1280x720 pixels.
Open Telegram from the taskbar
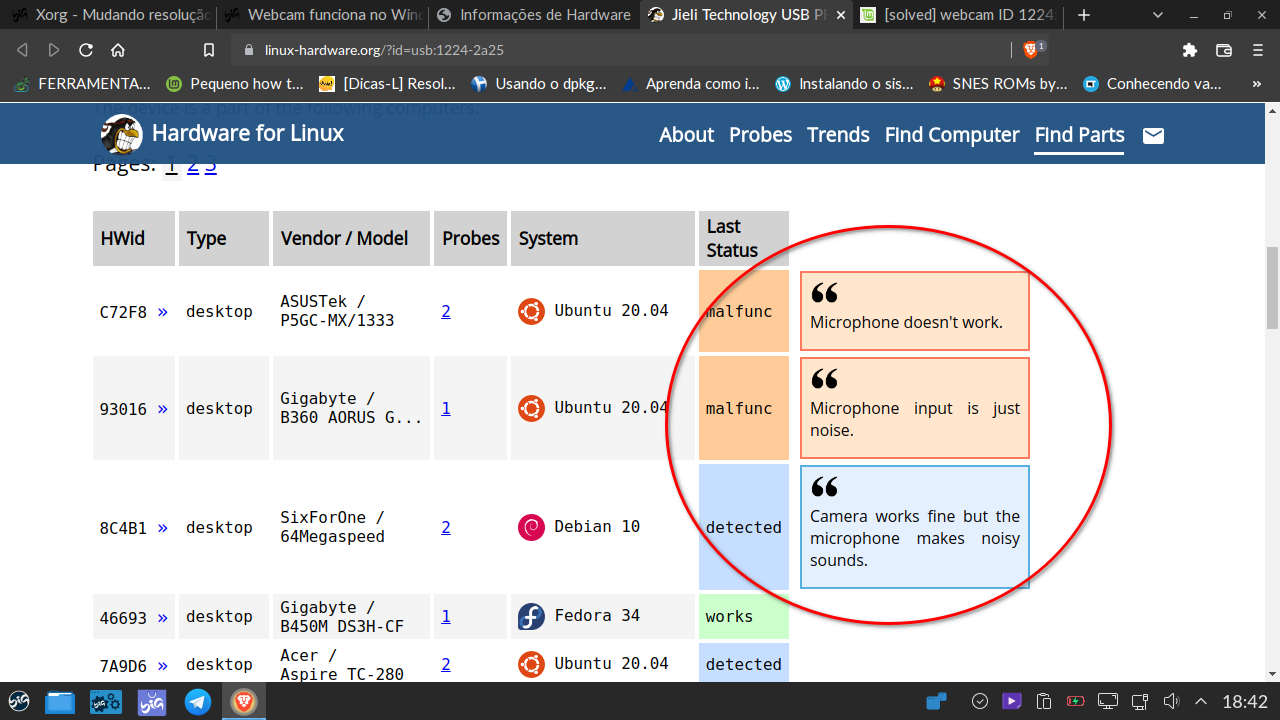tap(198, 702)
